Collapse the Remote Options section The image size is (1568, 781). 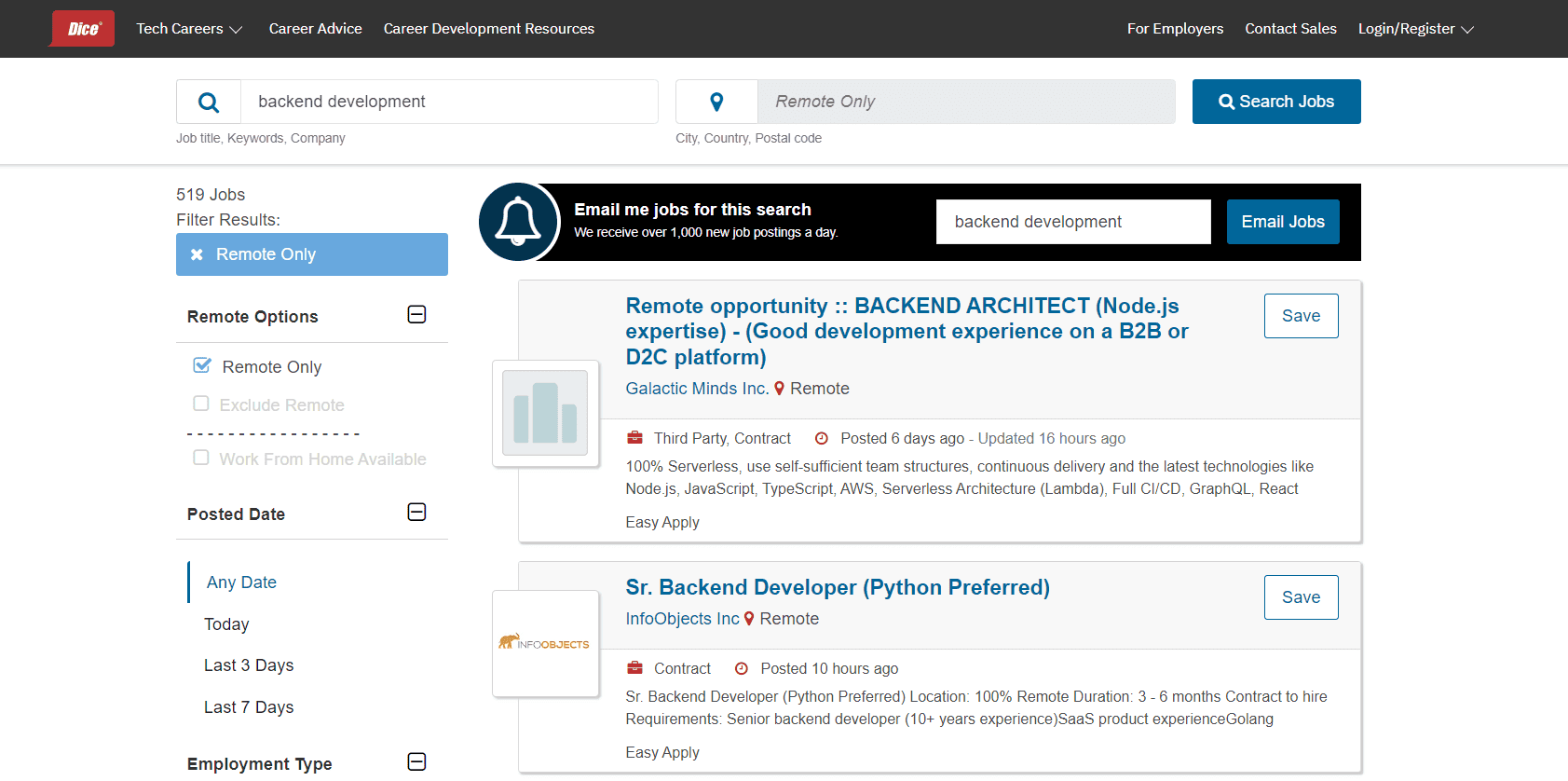[x=417, y=315]
